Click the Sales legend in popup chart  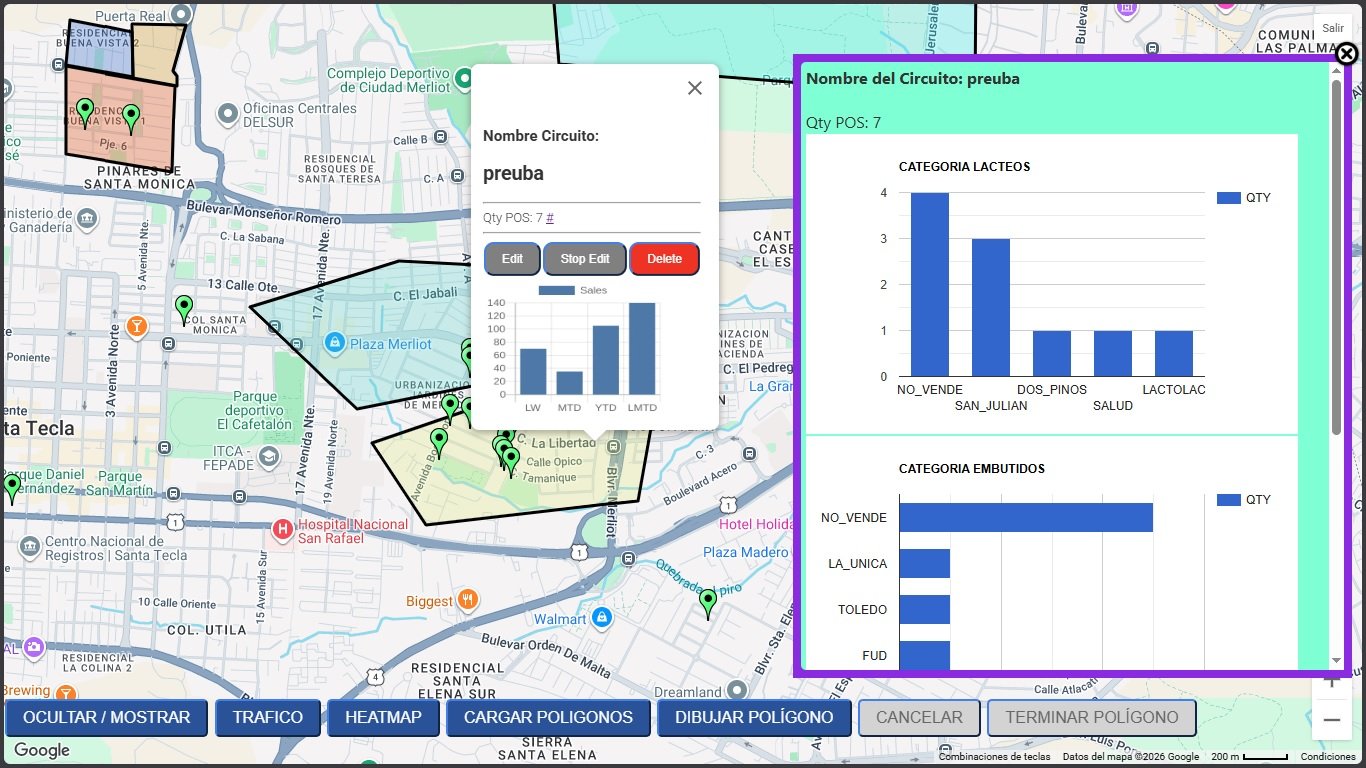(573, 290)
